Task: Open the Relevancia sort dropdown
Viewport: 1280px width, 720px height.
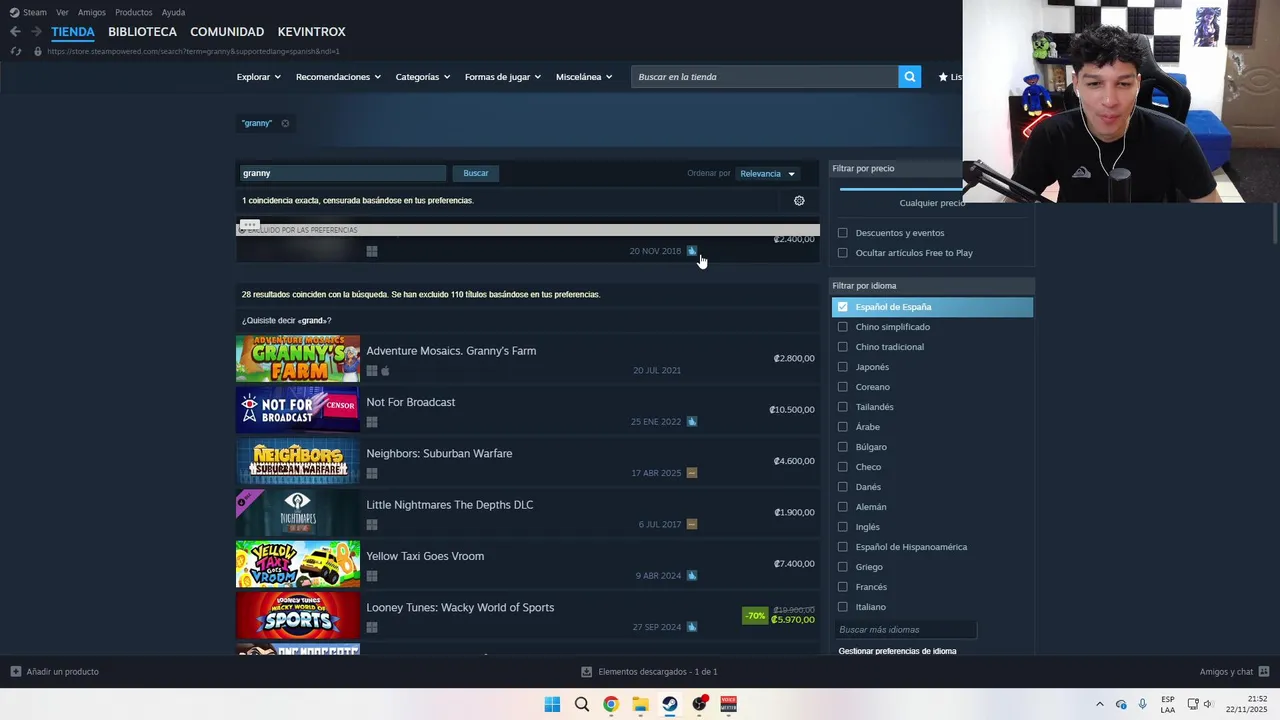Action: click(x=767, y=173)
